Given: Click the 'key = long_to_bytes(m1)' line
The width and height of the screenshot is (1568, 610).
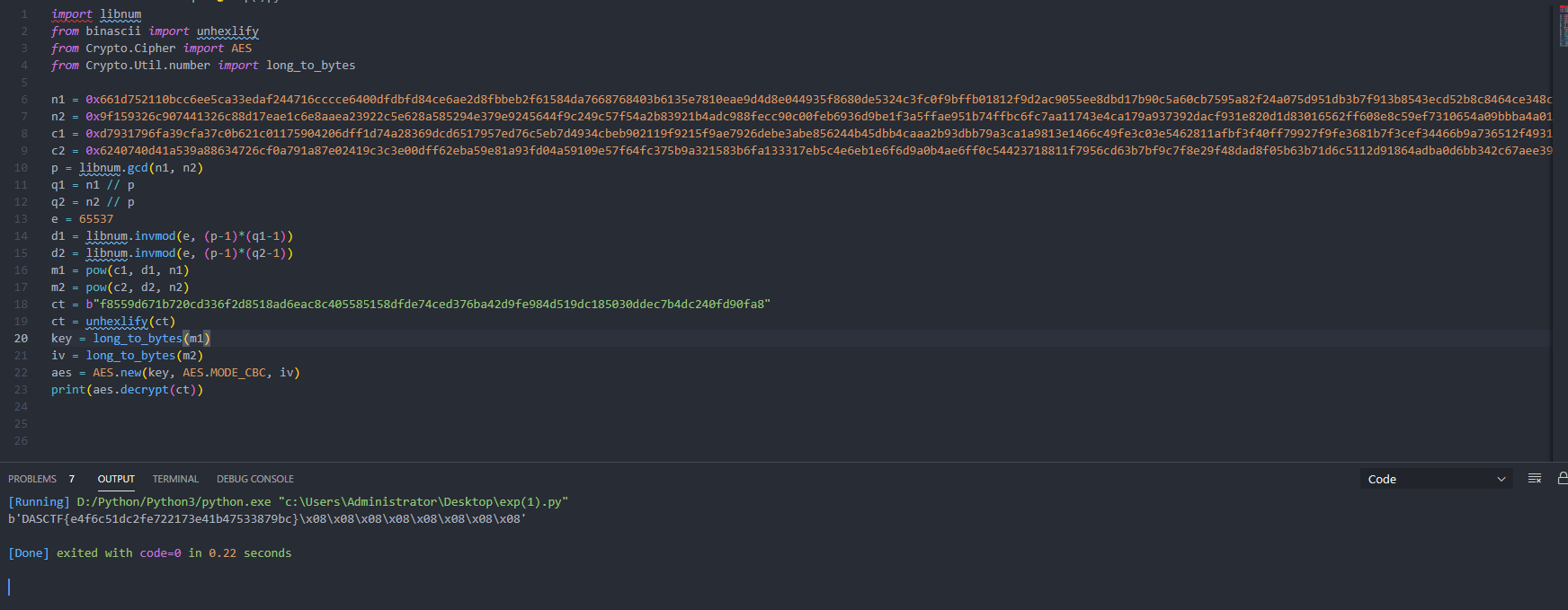Looking at the screenshot, I should 130,339.
